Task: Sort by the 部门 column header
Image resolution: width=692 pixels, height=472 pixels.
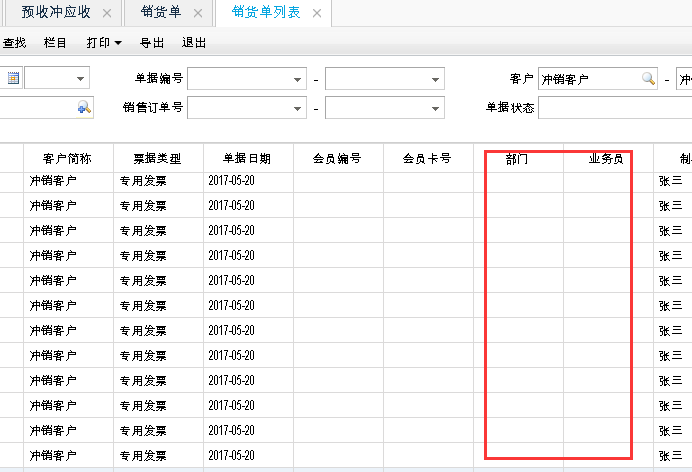Action: pos(518,158)
